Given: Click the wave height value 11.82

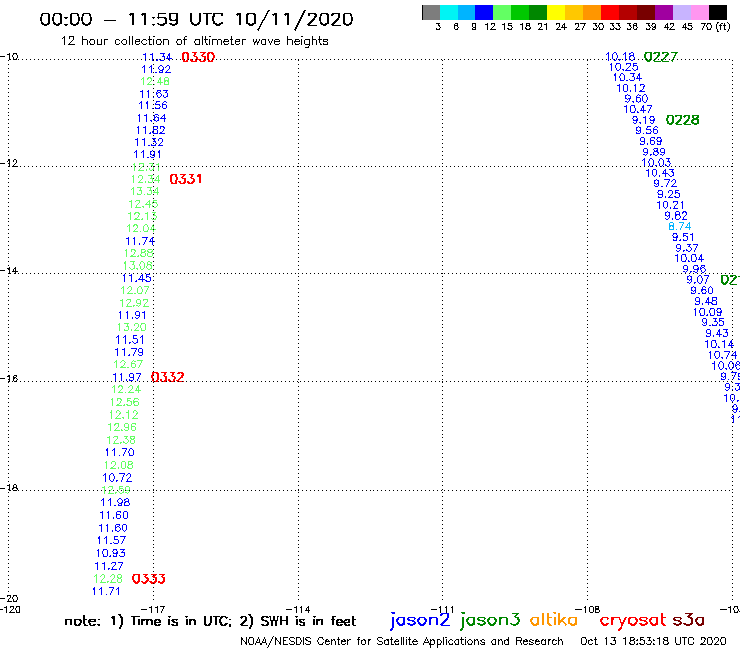Looking at the screenshot, I should pyautogui.click(x=151, y=130).
